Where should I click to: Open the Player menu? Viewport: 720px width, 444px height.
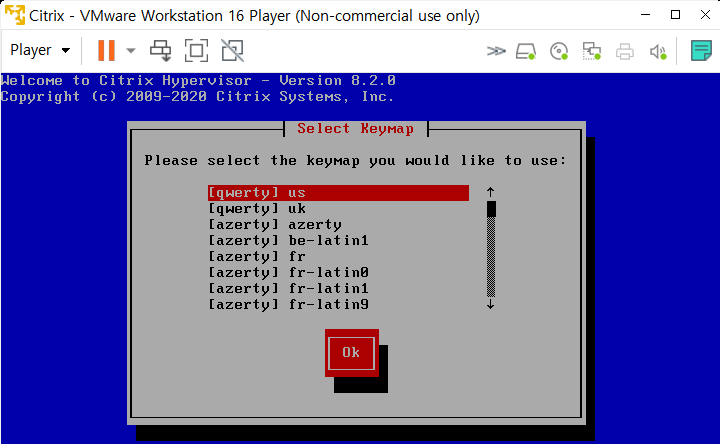[x=39, y=50]
